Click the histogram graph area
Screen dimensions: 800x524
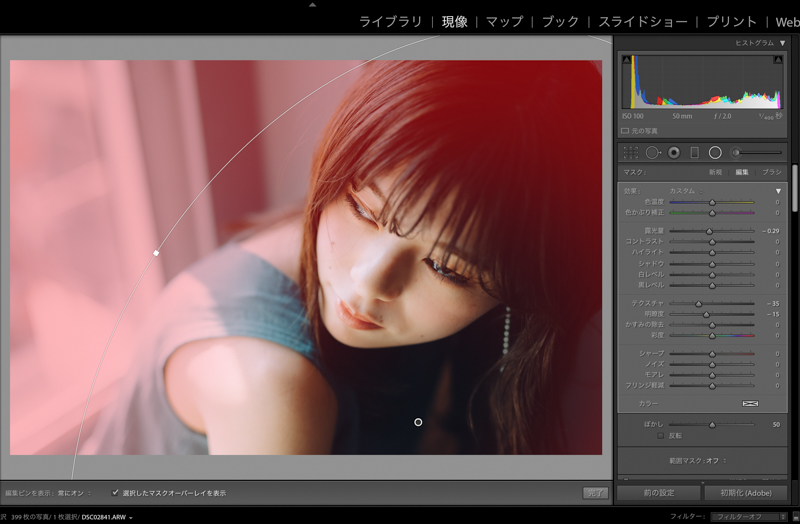pyautogui.click(x=702, y=82)
